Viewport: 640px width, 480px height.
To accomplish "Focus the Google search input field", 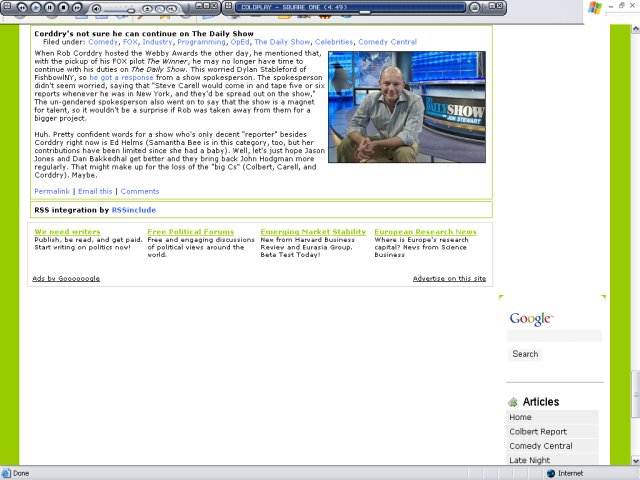I will click(x=554, y=336).
